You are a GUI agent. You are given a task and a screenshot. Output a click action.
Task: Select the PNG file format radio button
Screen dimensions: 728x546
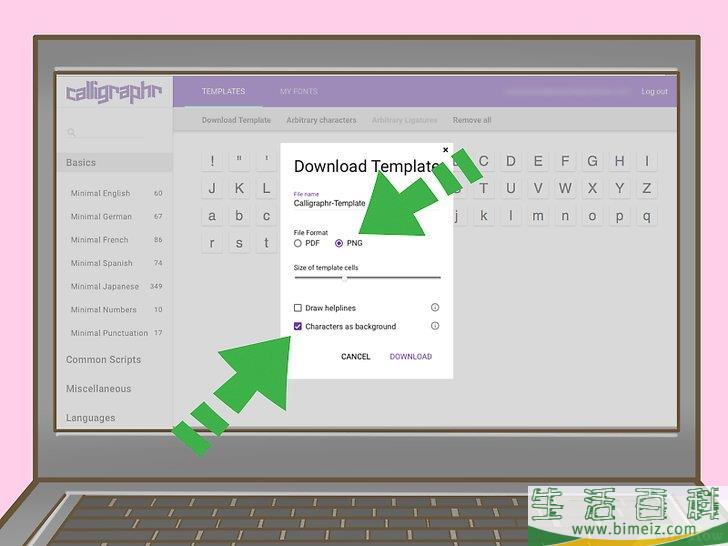click(339, 243)
